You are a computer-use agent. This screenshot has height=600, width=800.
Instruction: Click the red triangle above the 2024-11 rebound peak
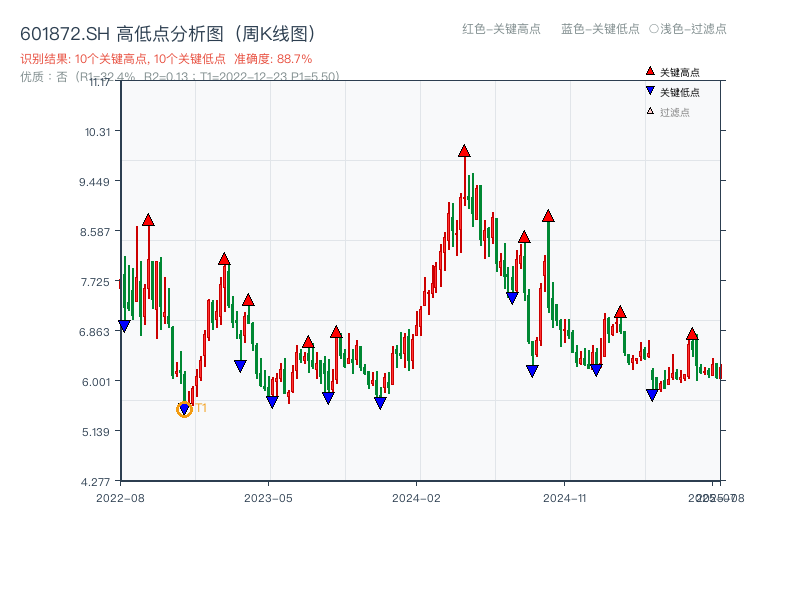coord(549,213)
